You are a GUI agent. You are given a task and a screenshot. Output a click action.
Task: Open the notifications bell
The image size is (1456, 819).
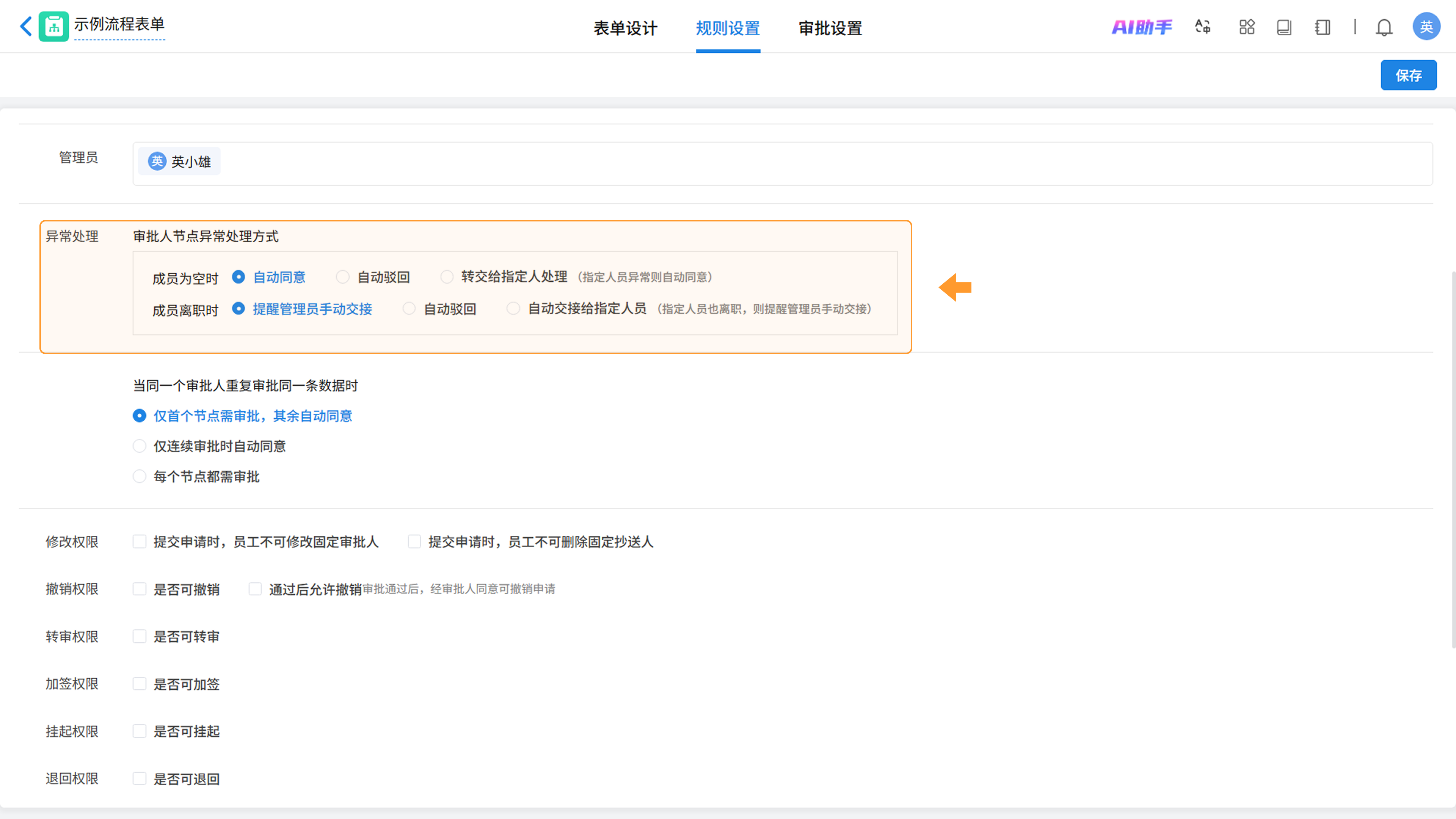coord(1384,27)
